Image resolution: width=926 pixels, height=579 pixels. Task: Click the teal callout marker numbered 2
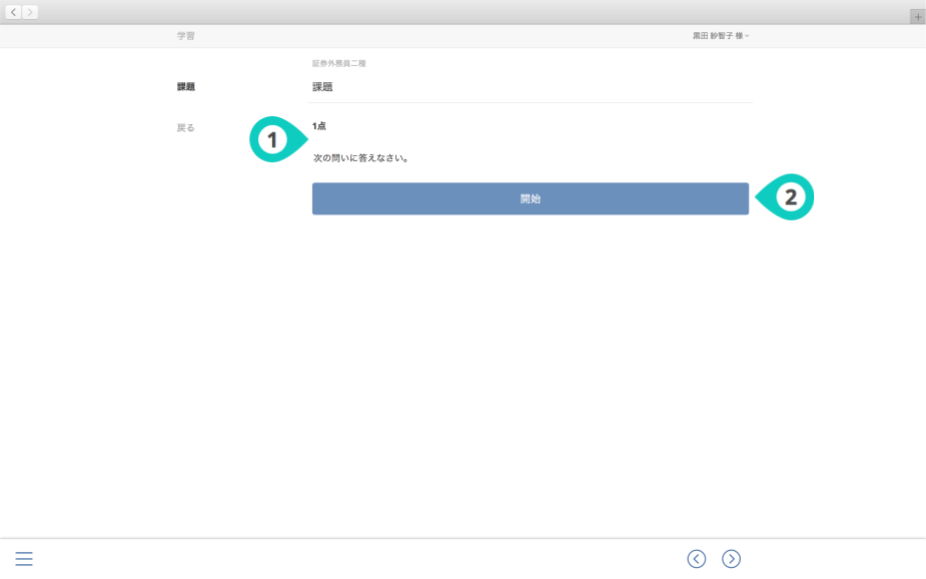pos(789,198)
